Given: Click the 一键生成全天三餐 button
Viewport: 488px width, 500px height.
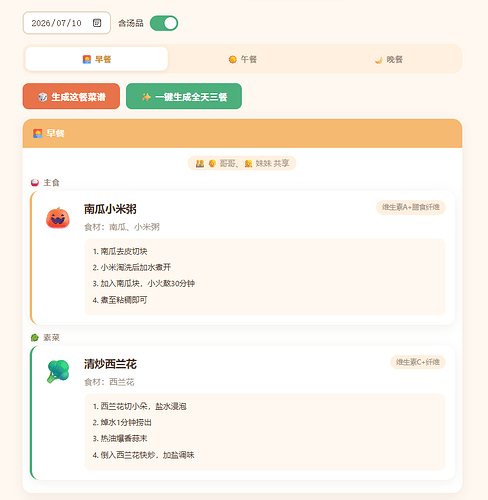Looking at the screenshot, I should [x=184, y=96].
